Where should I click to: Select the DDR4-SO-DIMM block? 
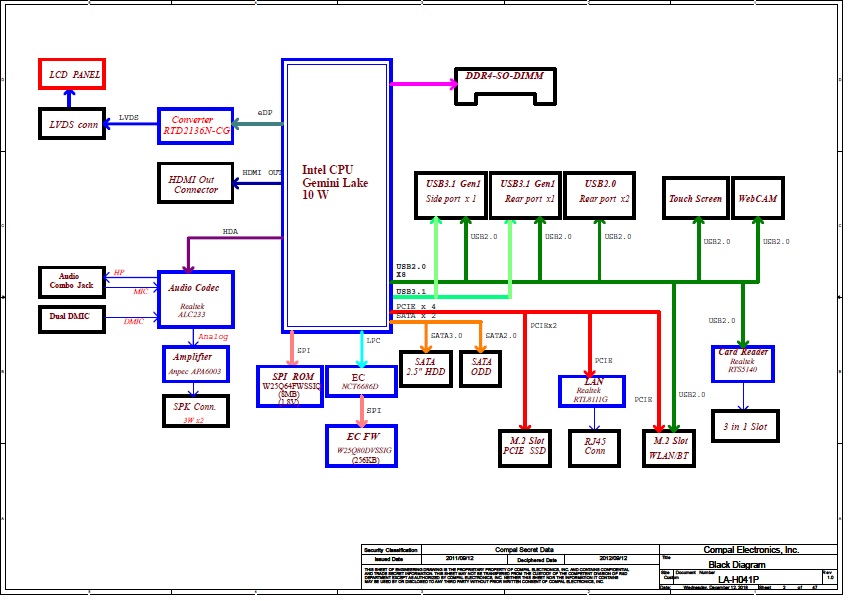(505, 86)
